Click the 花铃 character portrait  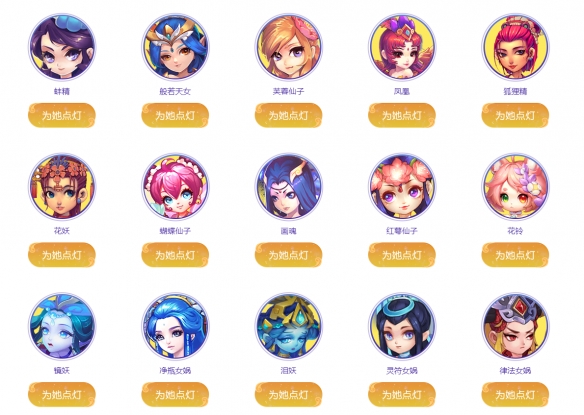pyautogui.click(x=515, y=187)
